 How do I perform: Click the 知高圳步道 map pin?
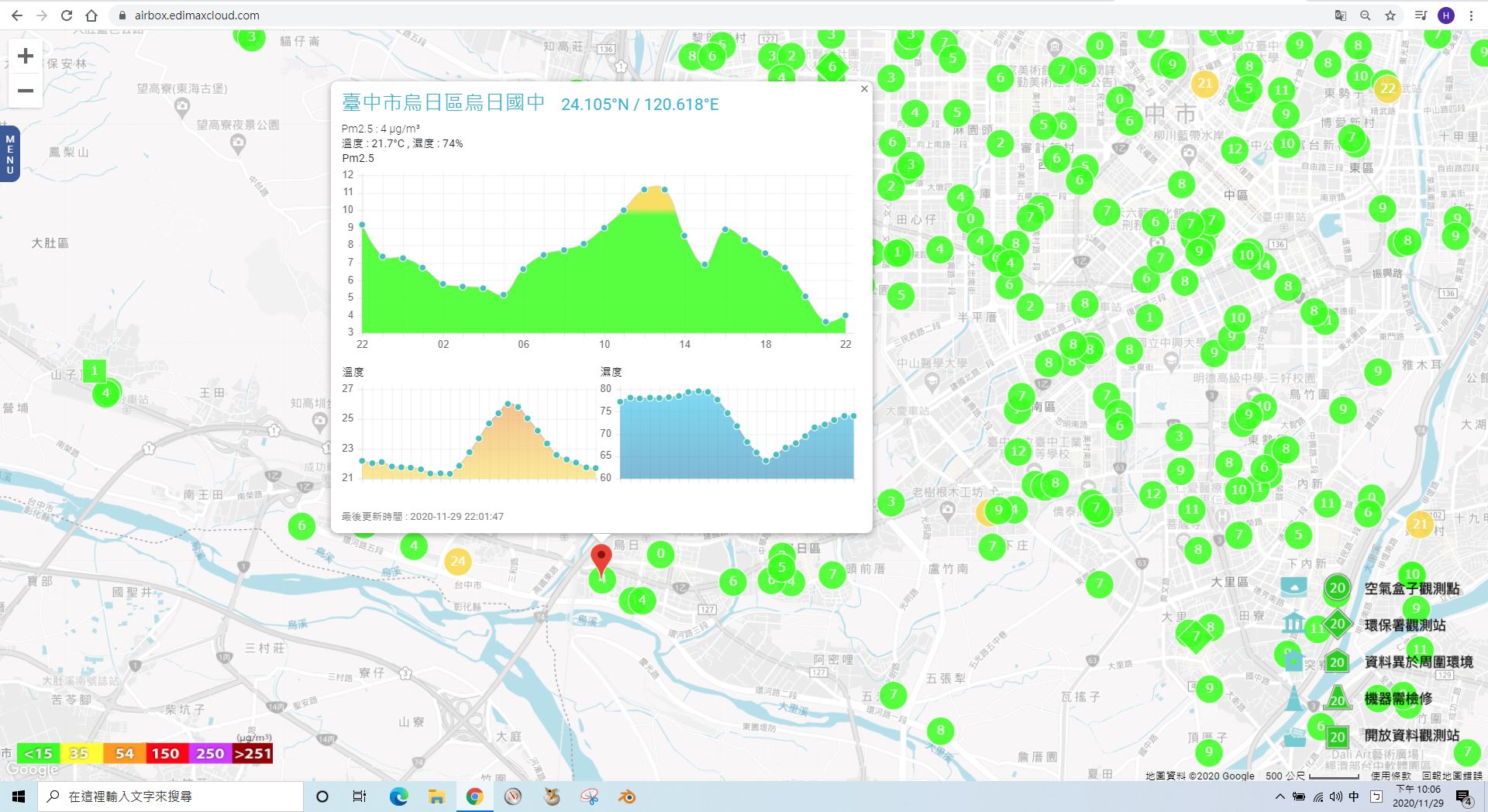point(319,421)
